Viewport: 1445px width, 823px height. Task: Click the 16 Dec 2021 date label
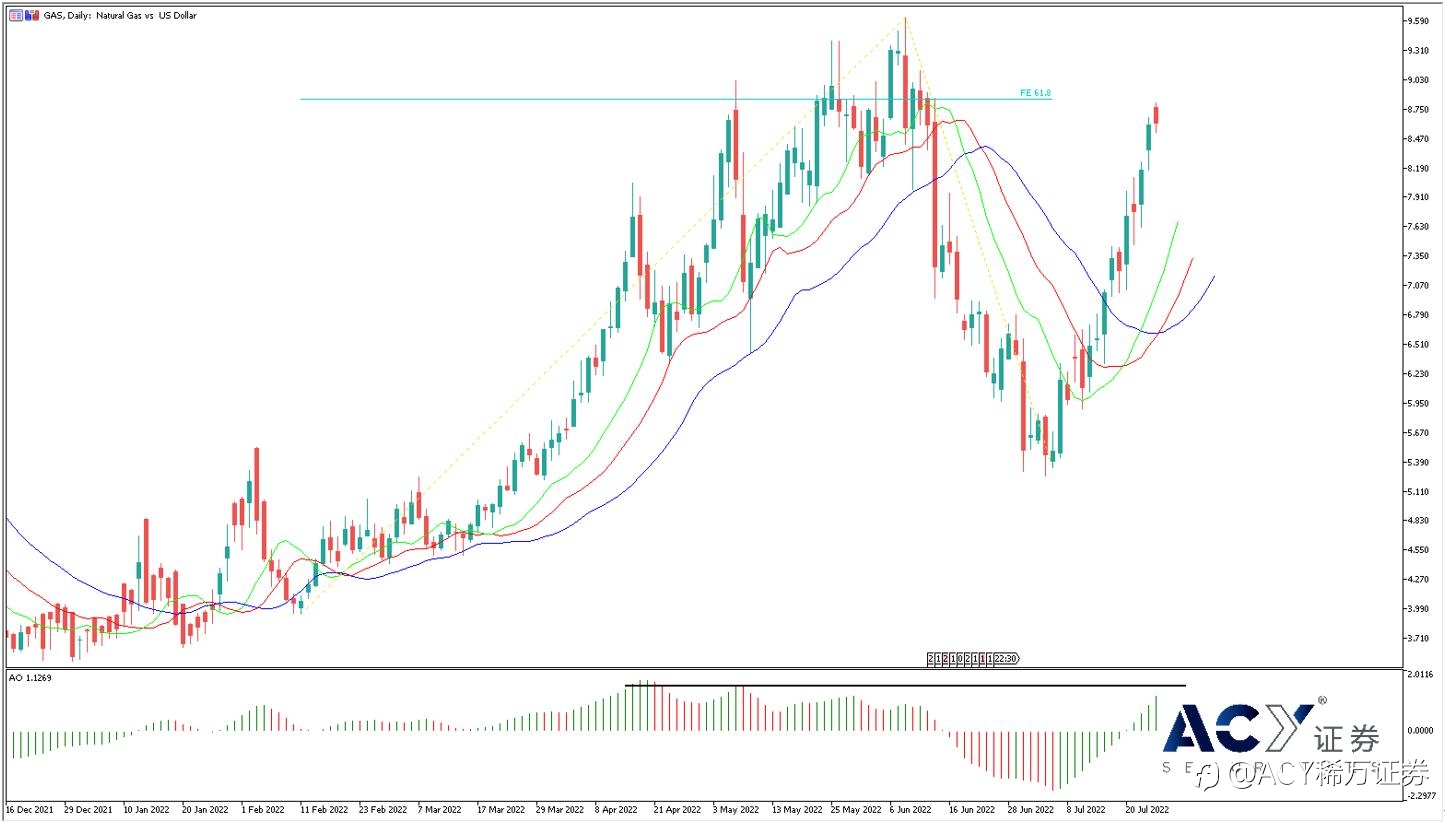32,808
